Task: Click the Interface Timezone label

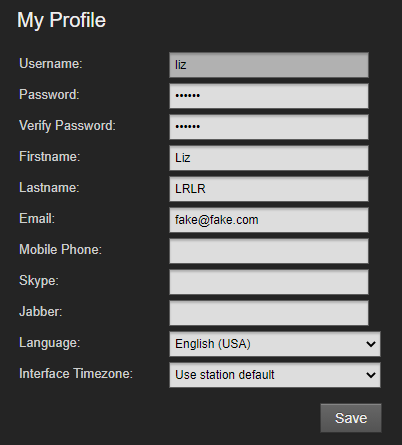Action: coord(76,373)
